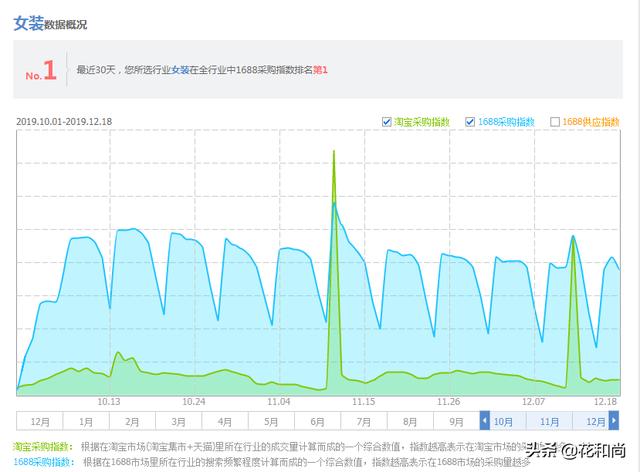Screen dimensions: 640x472
Task: Select the 12月 segment at timeline start
Action: point(40,421)
